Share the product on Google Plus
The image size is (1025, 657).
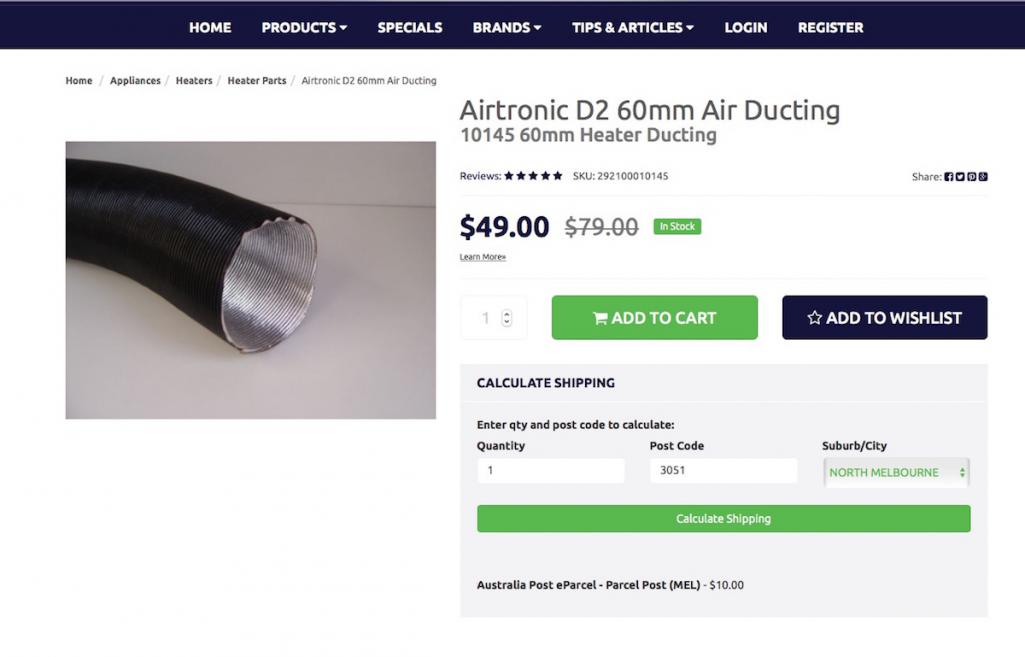pyautogui.click(x=983, y=177)
